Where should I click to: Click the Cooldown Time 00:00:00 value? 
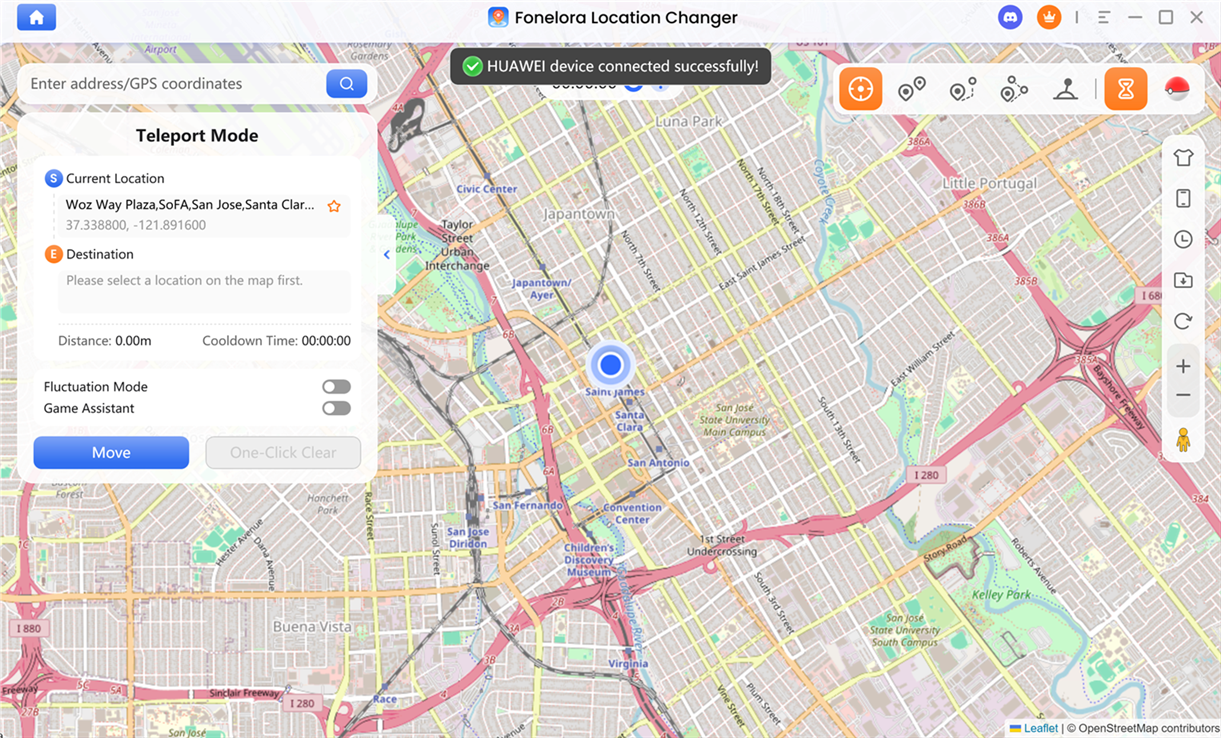click(x=326, y=341)
